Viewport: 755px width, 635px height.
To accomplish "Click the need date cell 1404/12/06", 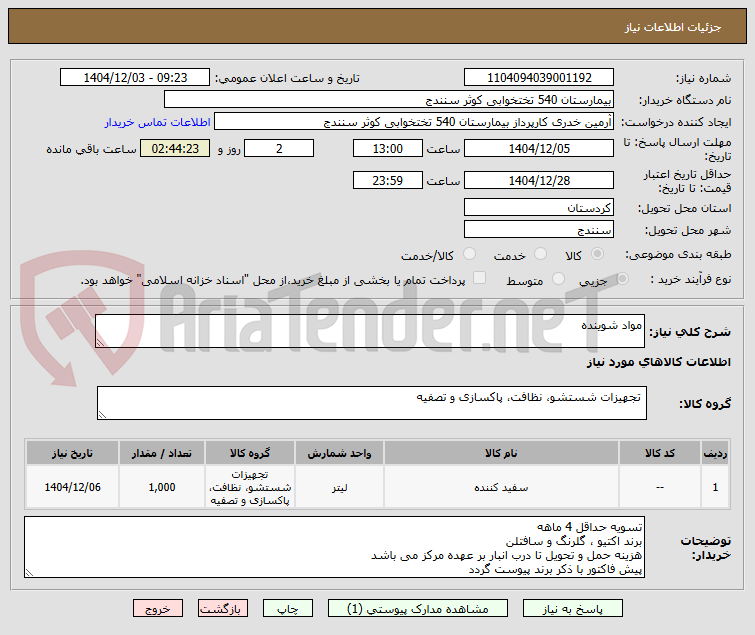I will tap(72, 487).
